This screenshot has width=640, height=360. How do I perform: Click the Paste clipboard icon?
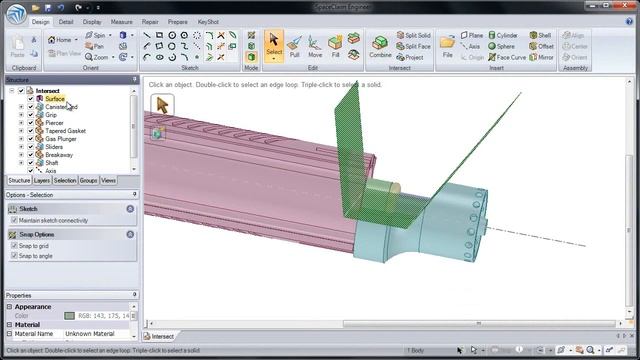click(17, 46)
